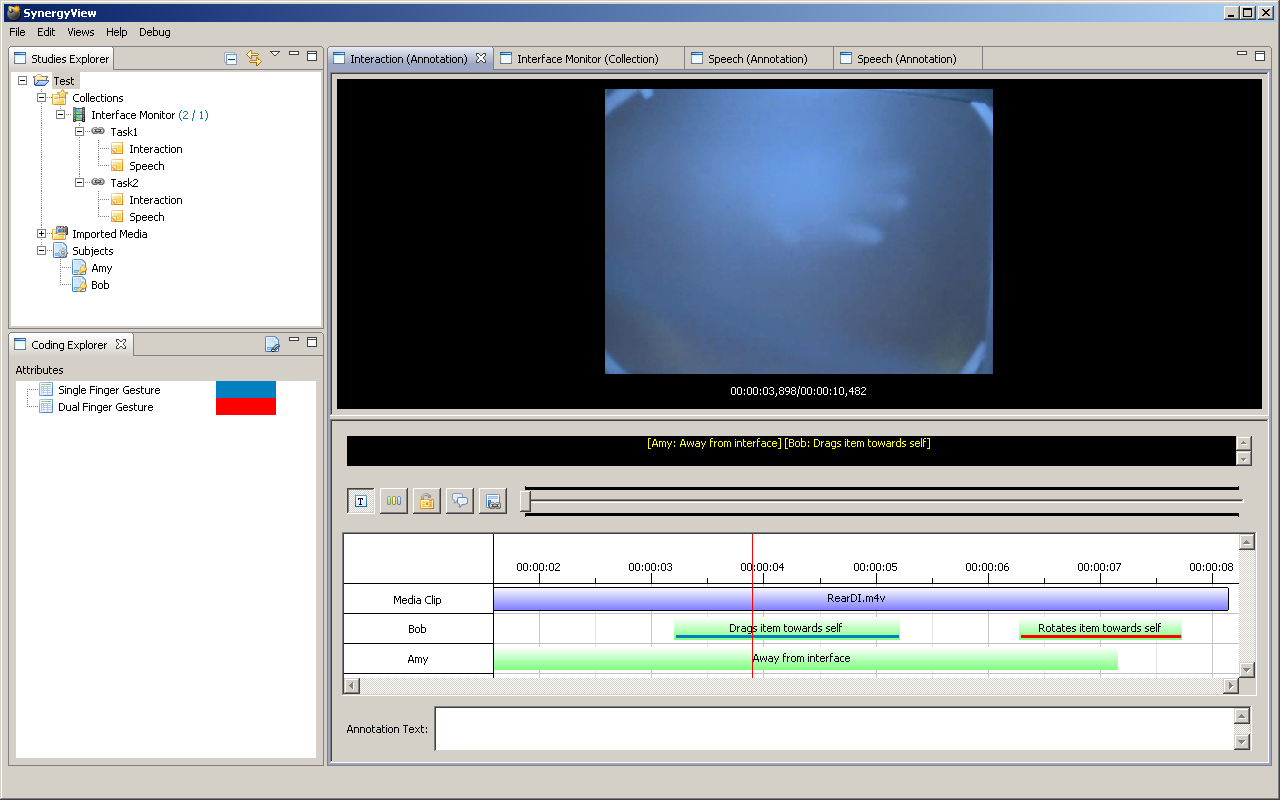Expand the Imported Media tree node
The height and width of the screenshot is (800, 1280).
pos(42,234)
